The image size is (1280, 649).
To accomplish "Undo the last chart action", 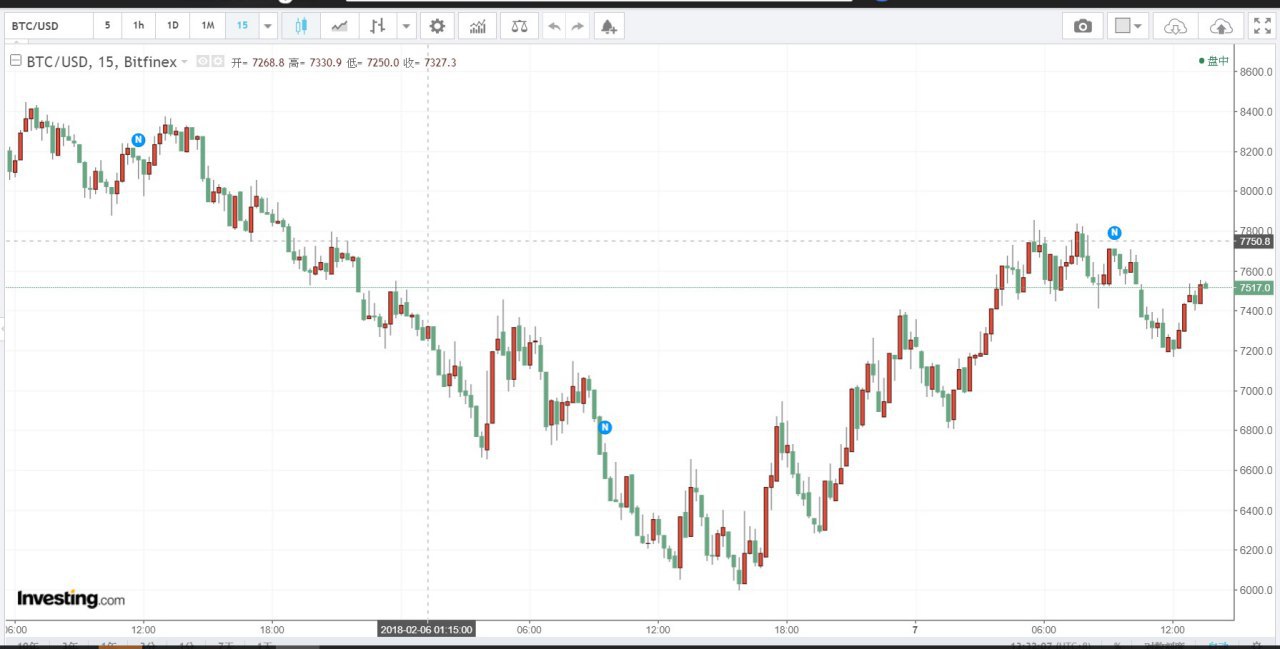I will pyautogui.click(x=554, y=26).
